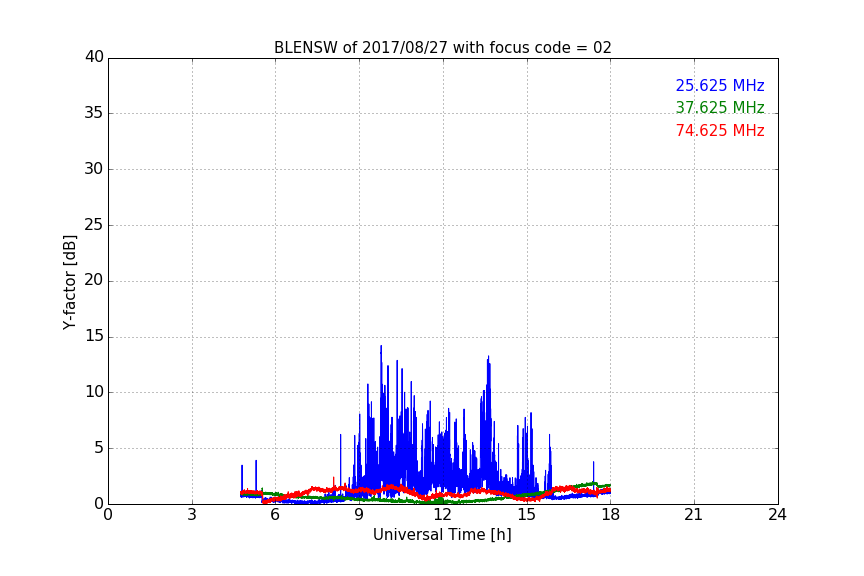Select the blue '25.625 MHz' legend label
Image resolution: width=864 pixels, height=576 pixels.
720,85
